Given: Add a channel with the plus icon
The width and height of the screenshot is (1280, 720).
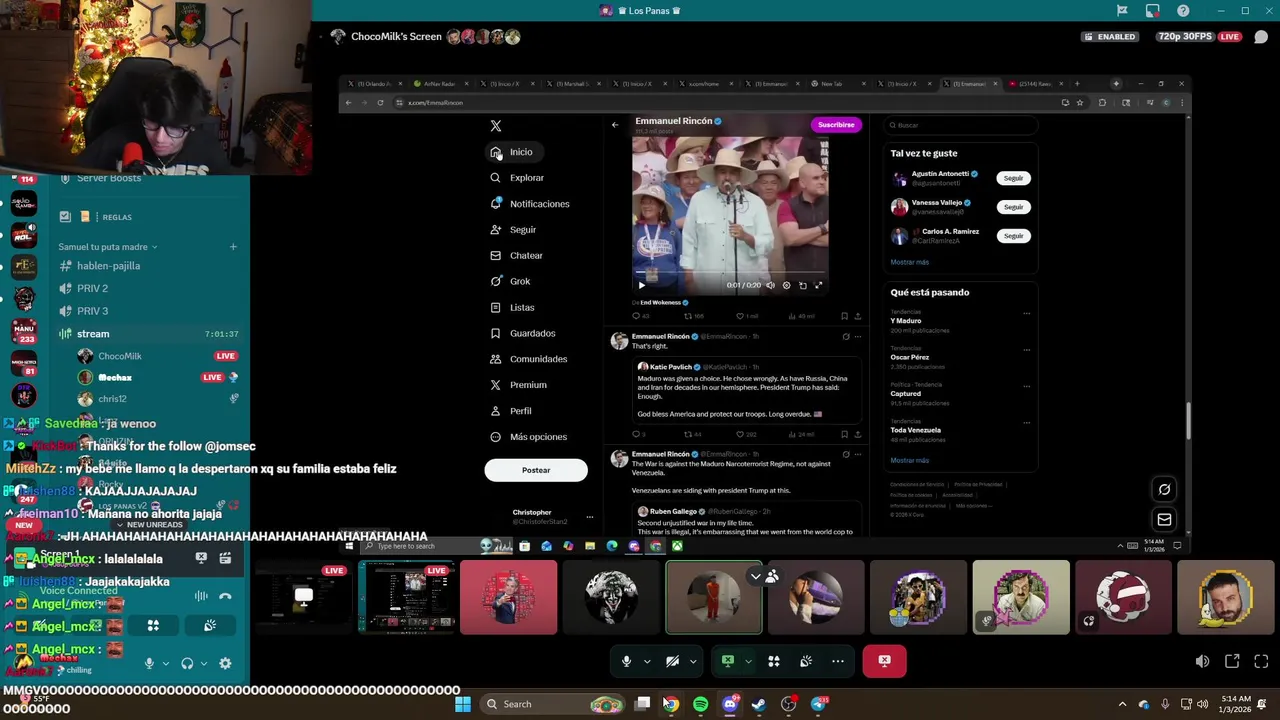Looking at the screenshot, I should tap(233, 247).
